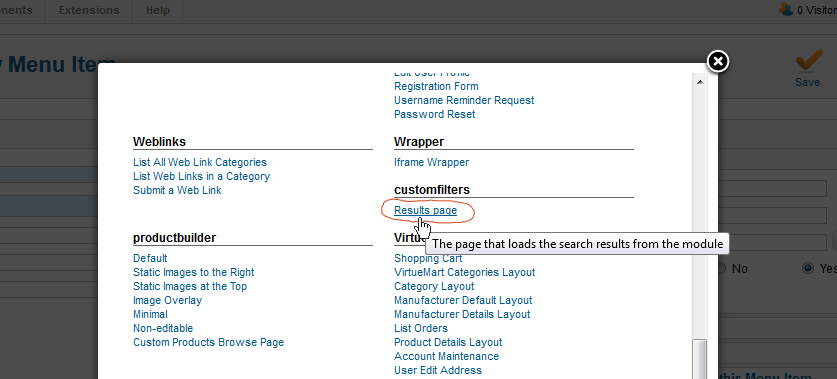The height and width of the screenshot is (379, 837).
Task: Select the Yes radio button
Action: pos(808,268)
